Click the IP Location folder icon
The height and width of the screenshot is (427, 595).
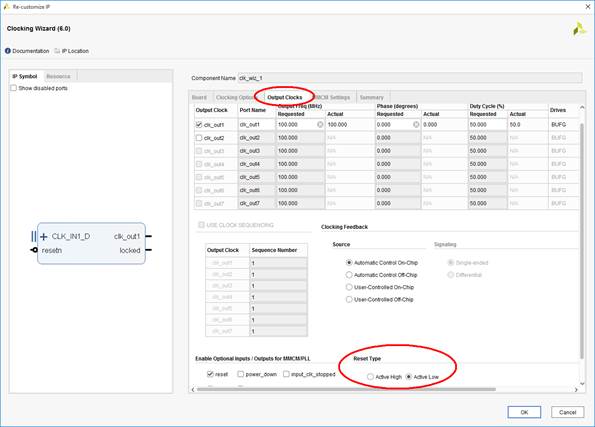(x=57, y=51)
